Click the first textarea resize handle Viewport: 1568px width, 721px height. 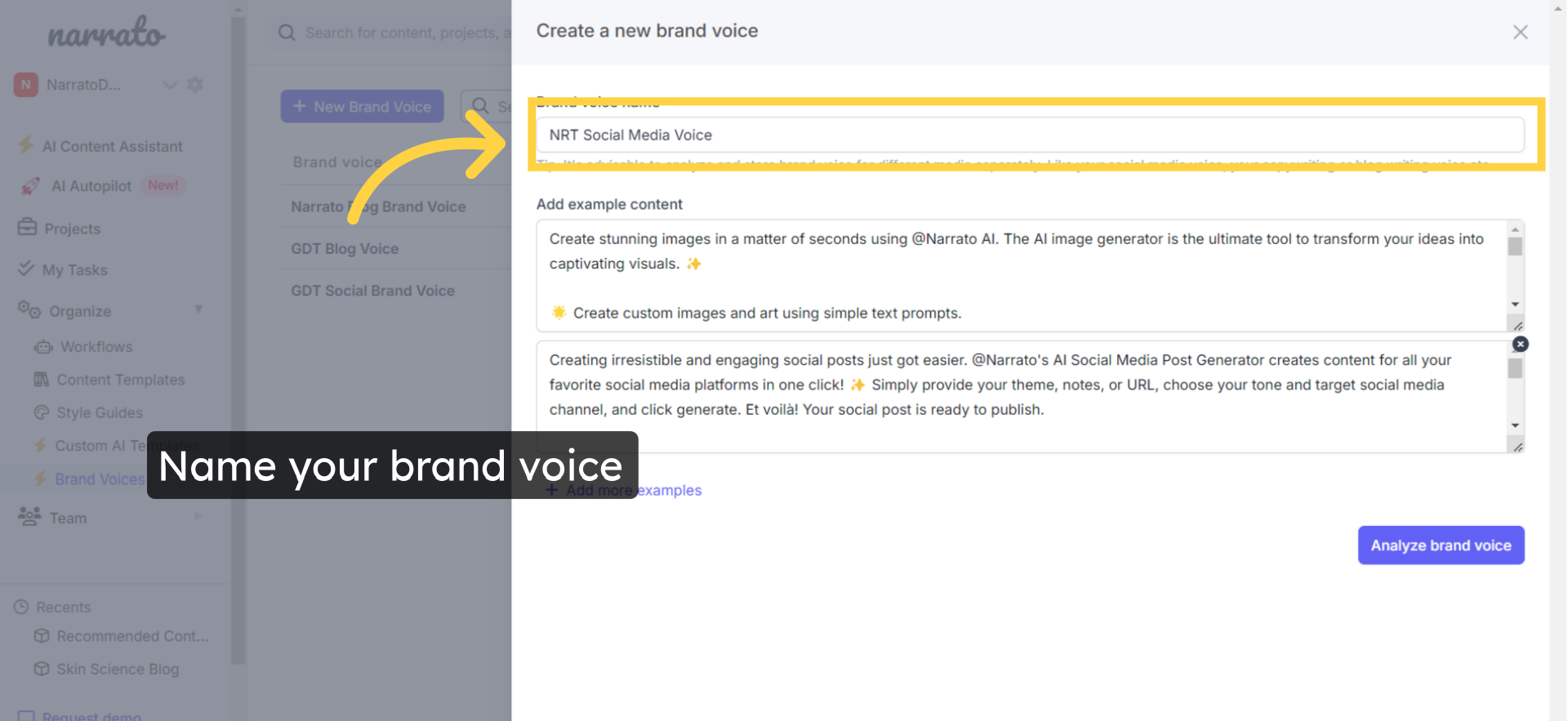coord(1517,326)
